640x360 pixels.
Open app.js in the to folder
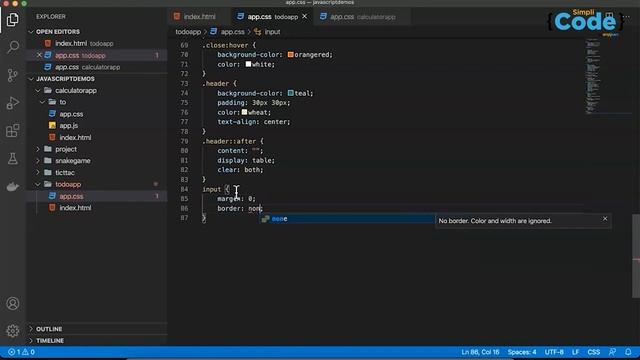pyautogui.click(x=97, y=126)
